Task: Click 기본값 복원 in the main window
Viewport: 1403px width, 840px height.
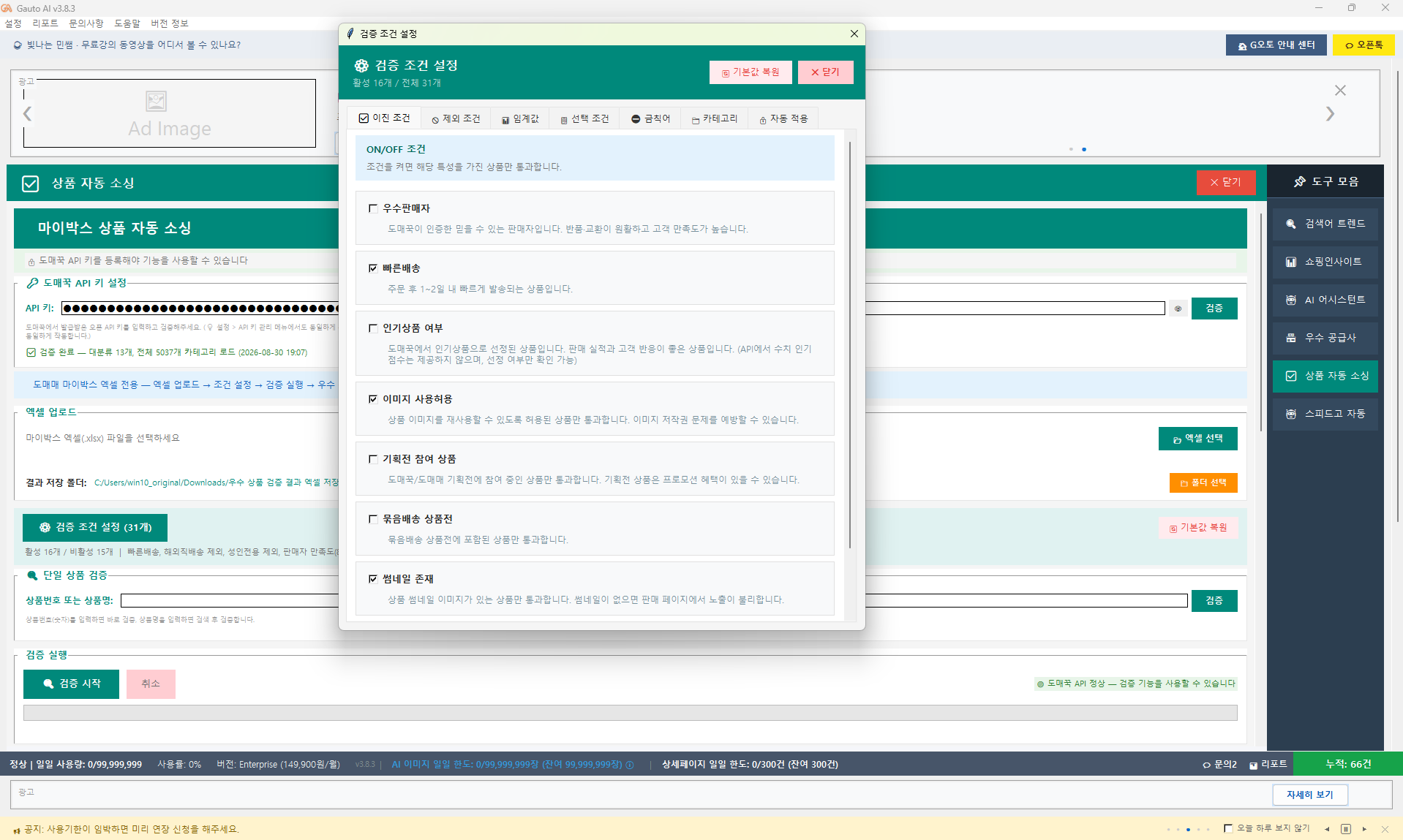Action: [1198, 528]
